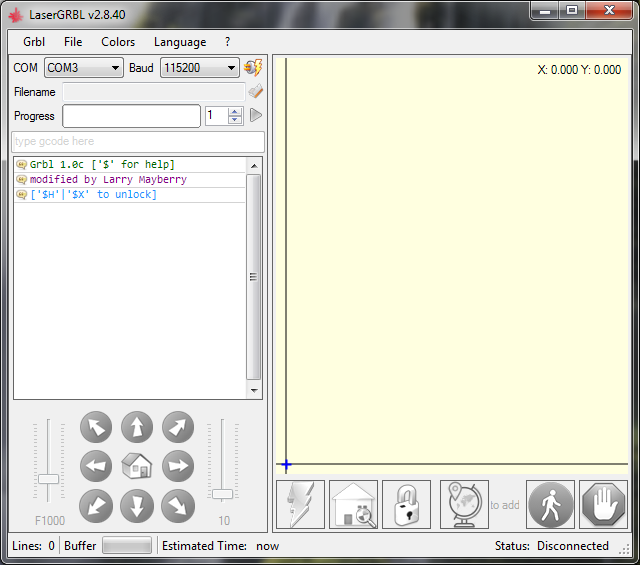The image size is (640, 565).
Task: Jog up using the up arrow button
Action: point(137,427)
